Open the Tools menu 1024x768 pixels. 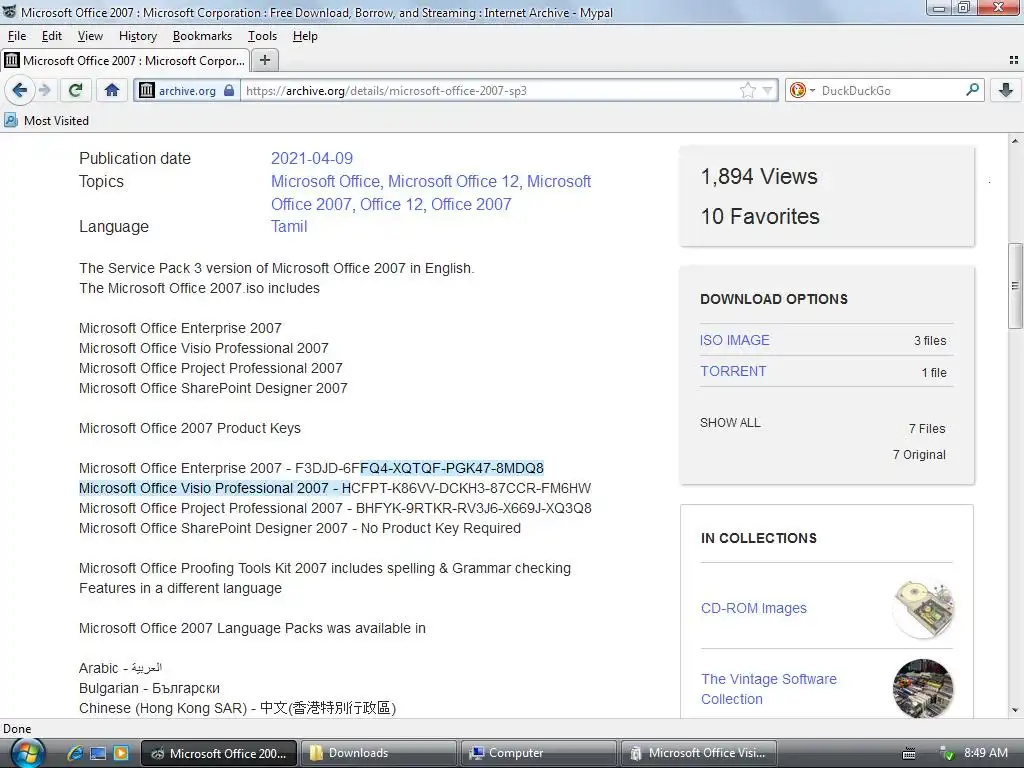pyautogui.click(x=262, y=36)
